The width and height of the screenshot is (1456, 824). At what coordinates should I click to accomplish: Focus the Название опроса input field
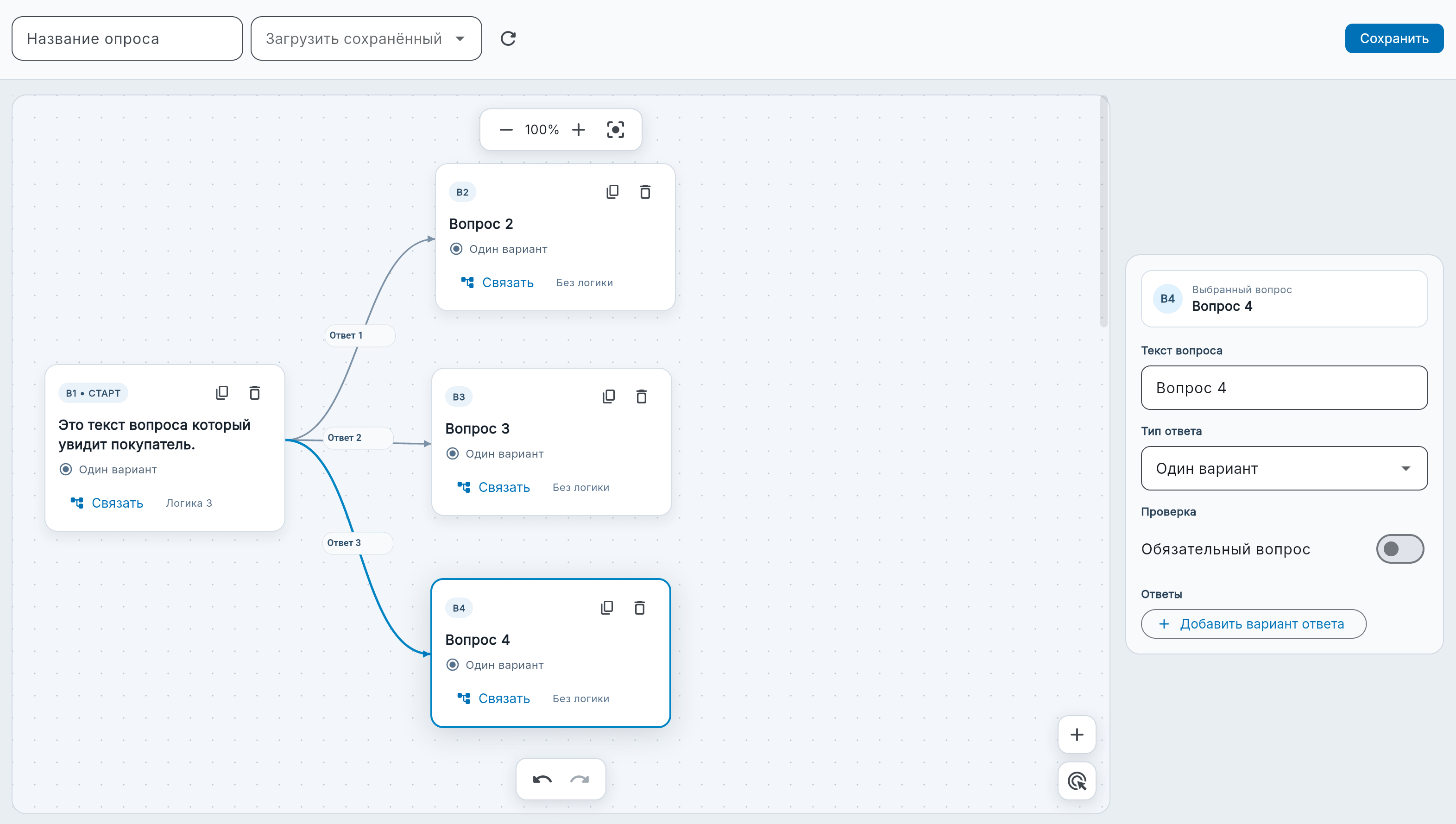(x=127, y=38)
